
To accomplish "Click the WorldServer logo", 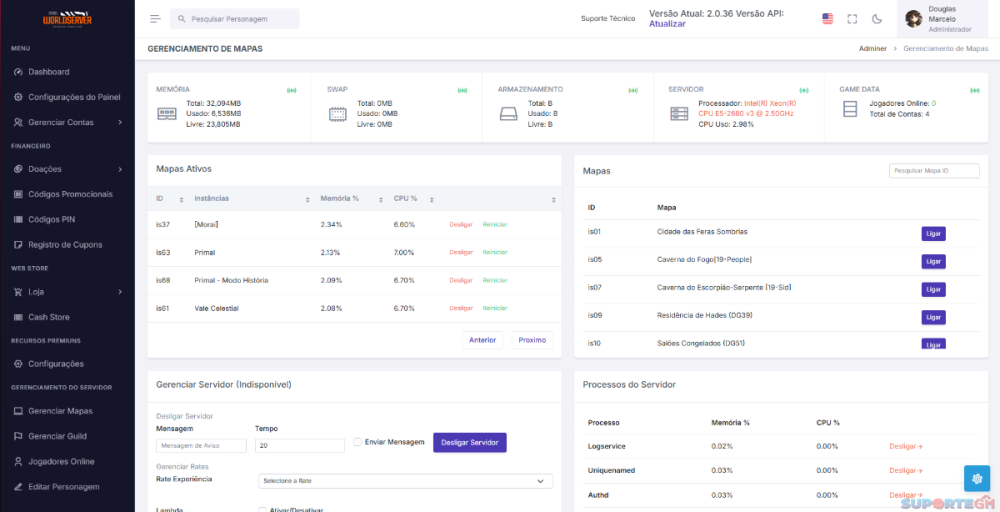I will (x=67, y=18).
